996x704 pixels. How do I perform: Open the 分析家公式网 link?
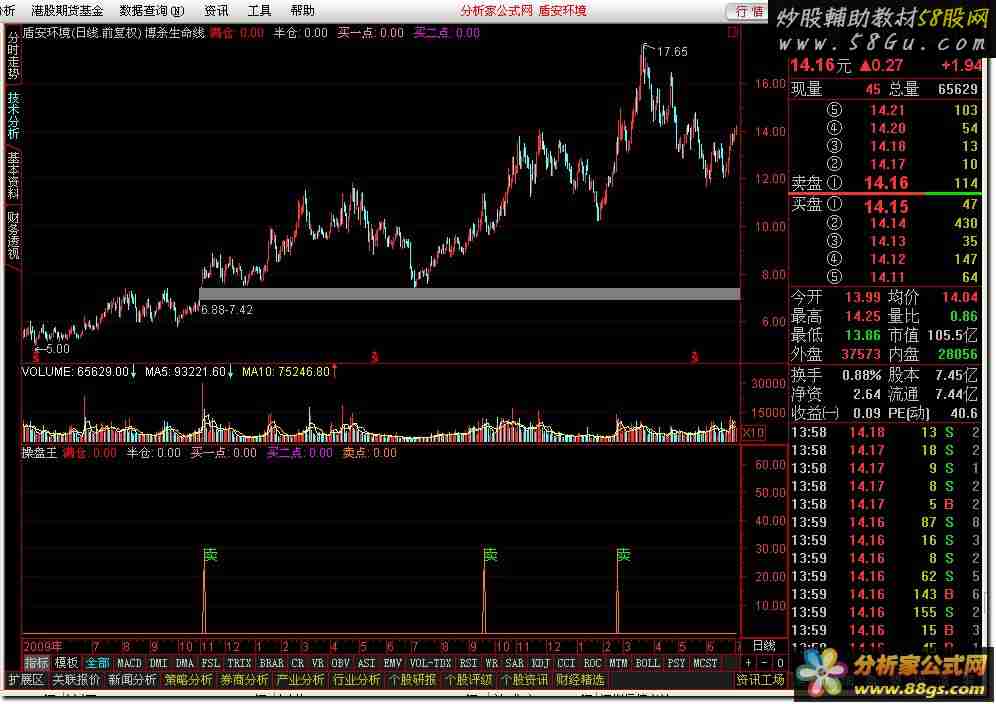pyautogui.click(x=496, y=11)
